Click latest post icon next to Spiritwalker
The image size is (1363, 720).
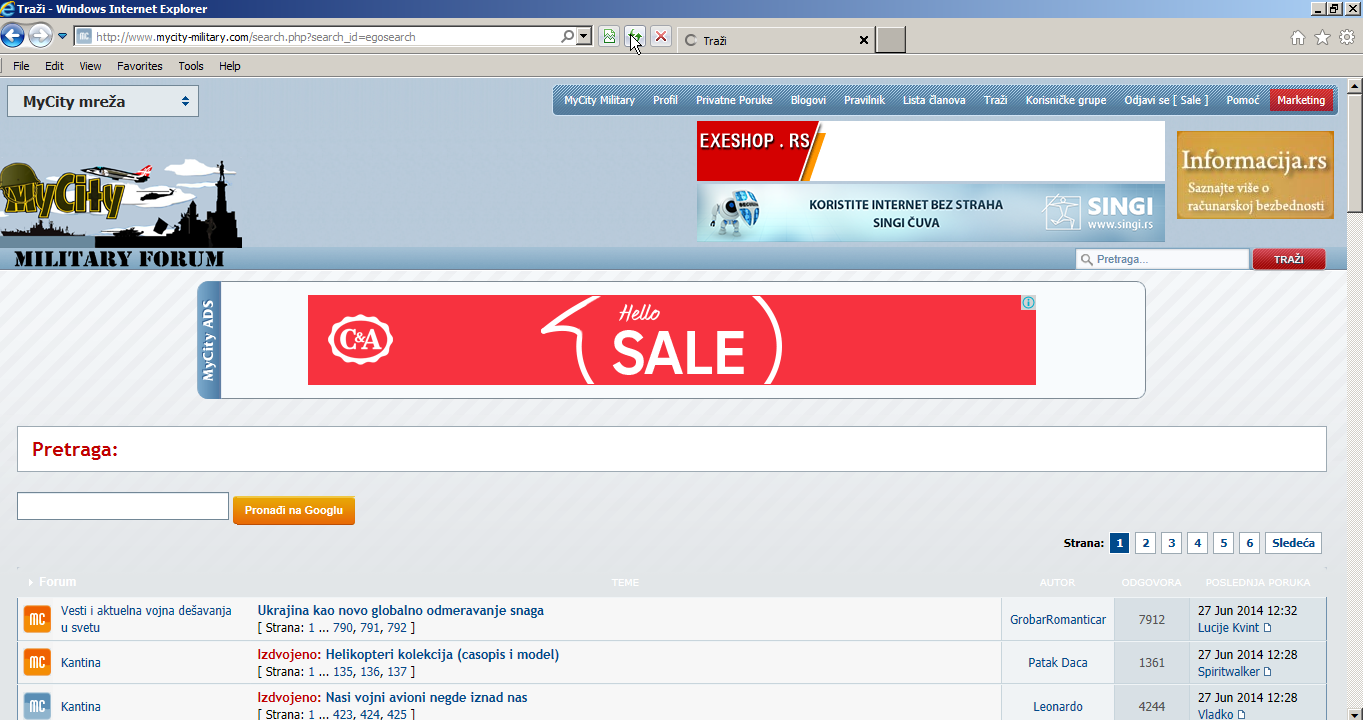coord(1268,672)
